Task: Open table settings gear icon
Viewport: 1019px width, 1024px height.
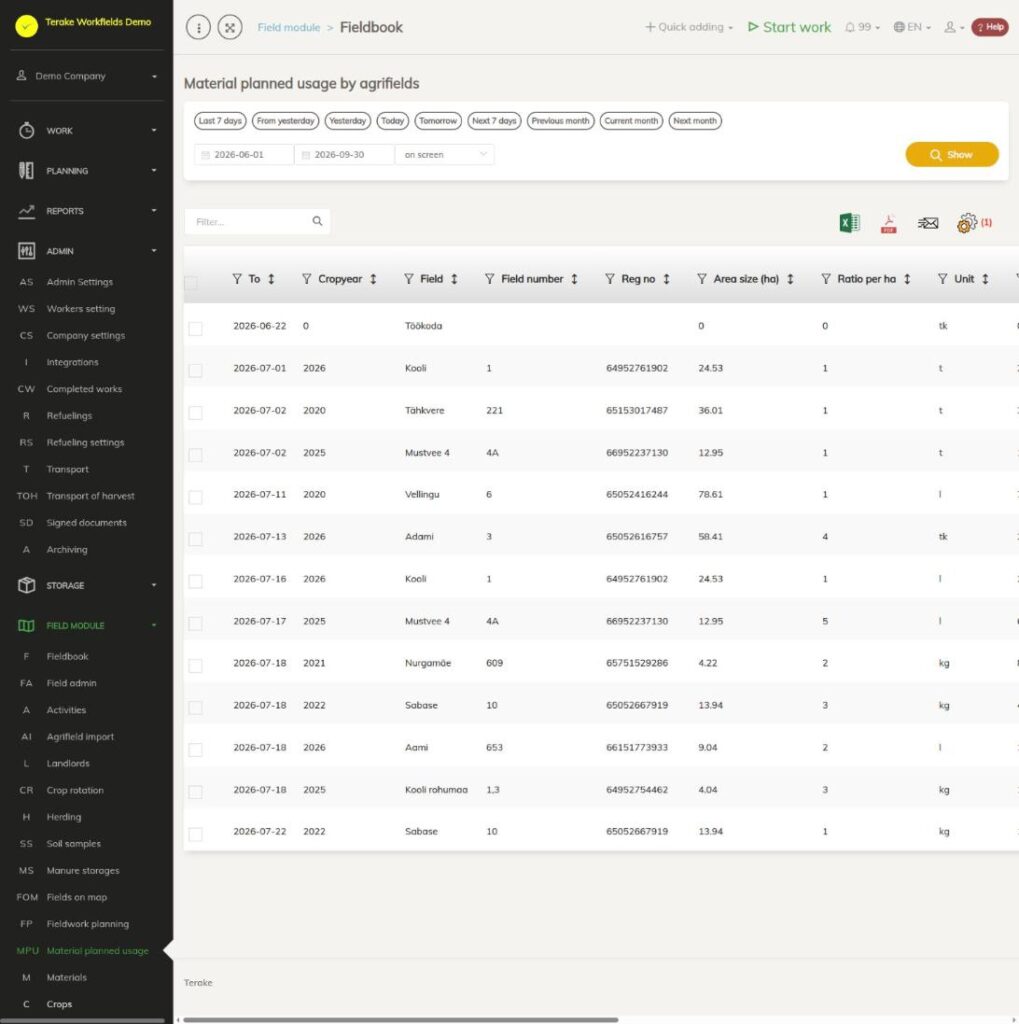Action: tap(967, 223)
